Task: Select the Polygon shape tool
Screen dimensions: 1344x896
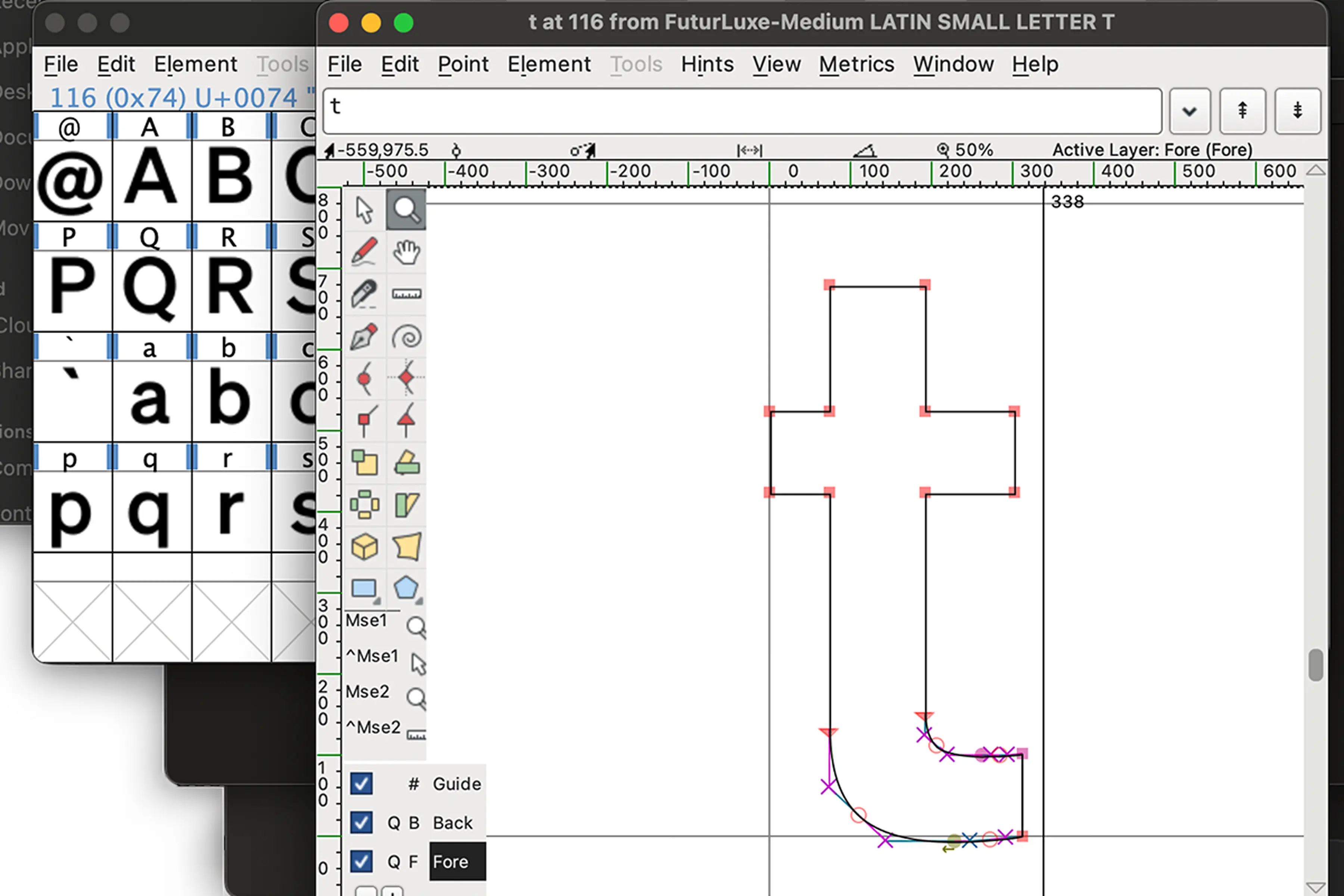Action: pos(406,588)
